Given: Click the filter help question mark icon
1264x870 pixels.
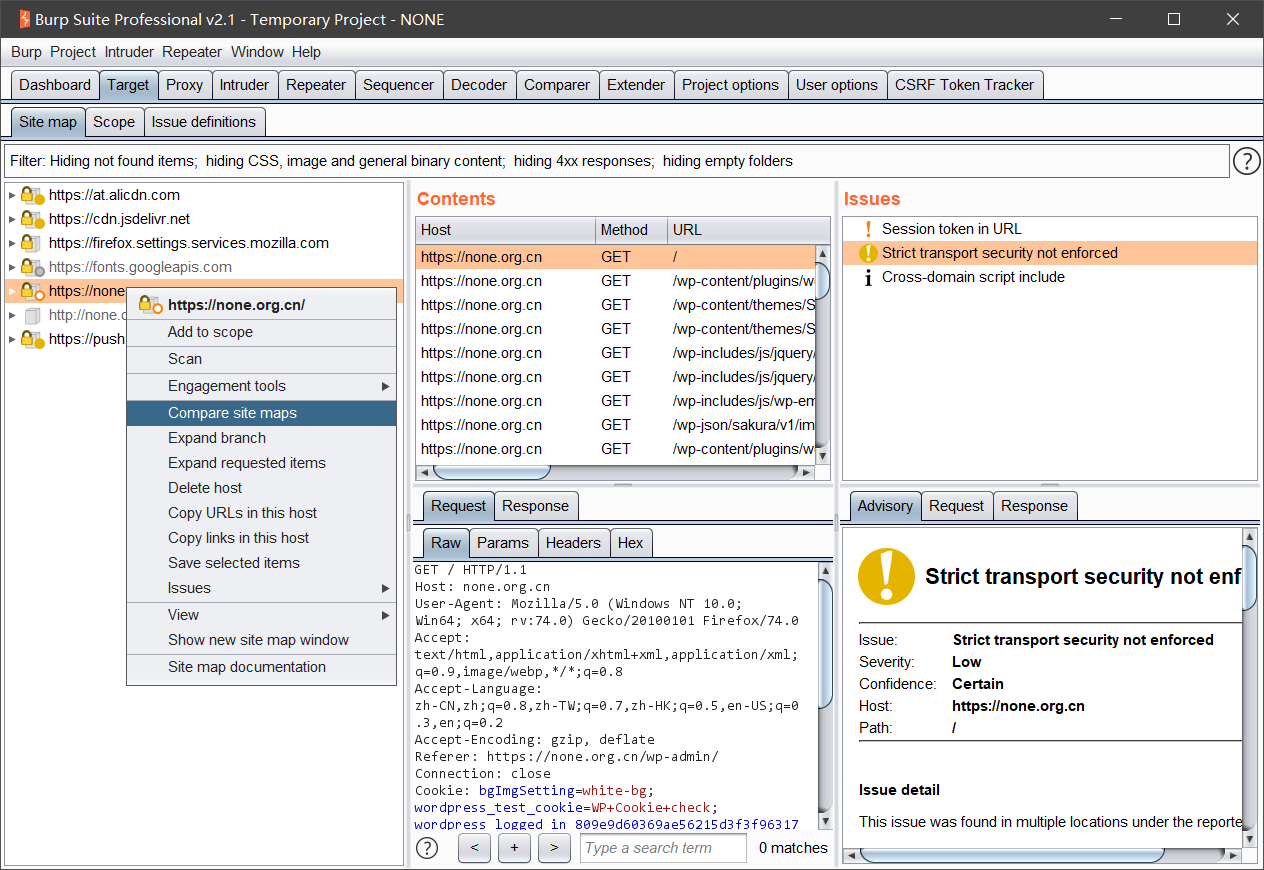Looking at the screenshot, I should [x=1246, y=161].
